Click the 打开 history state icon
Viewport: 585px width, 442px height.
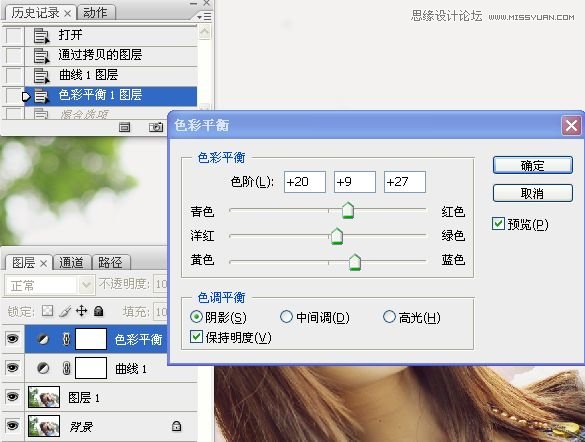(x=41, y=36)
